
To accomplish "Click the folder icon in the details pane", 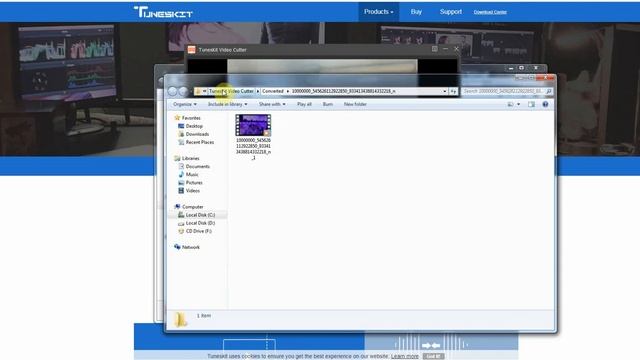I will click(x=180, y=320).
